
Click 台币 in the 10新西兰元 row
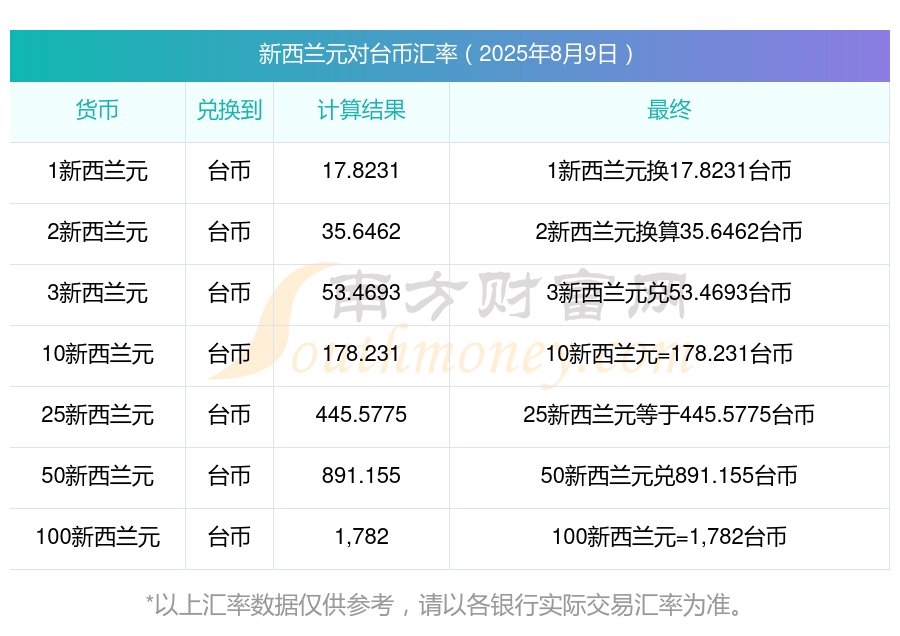tap(229, 354)
